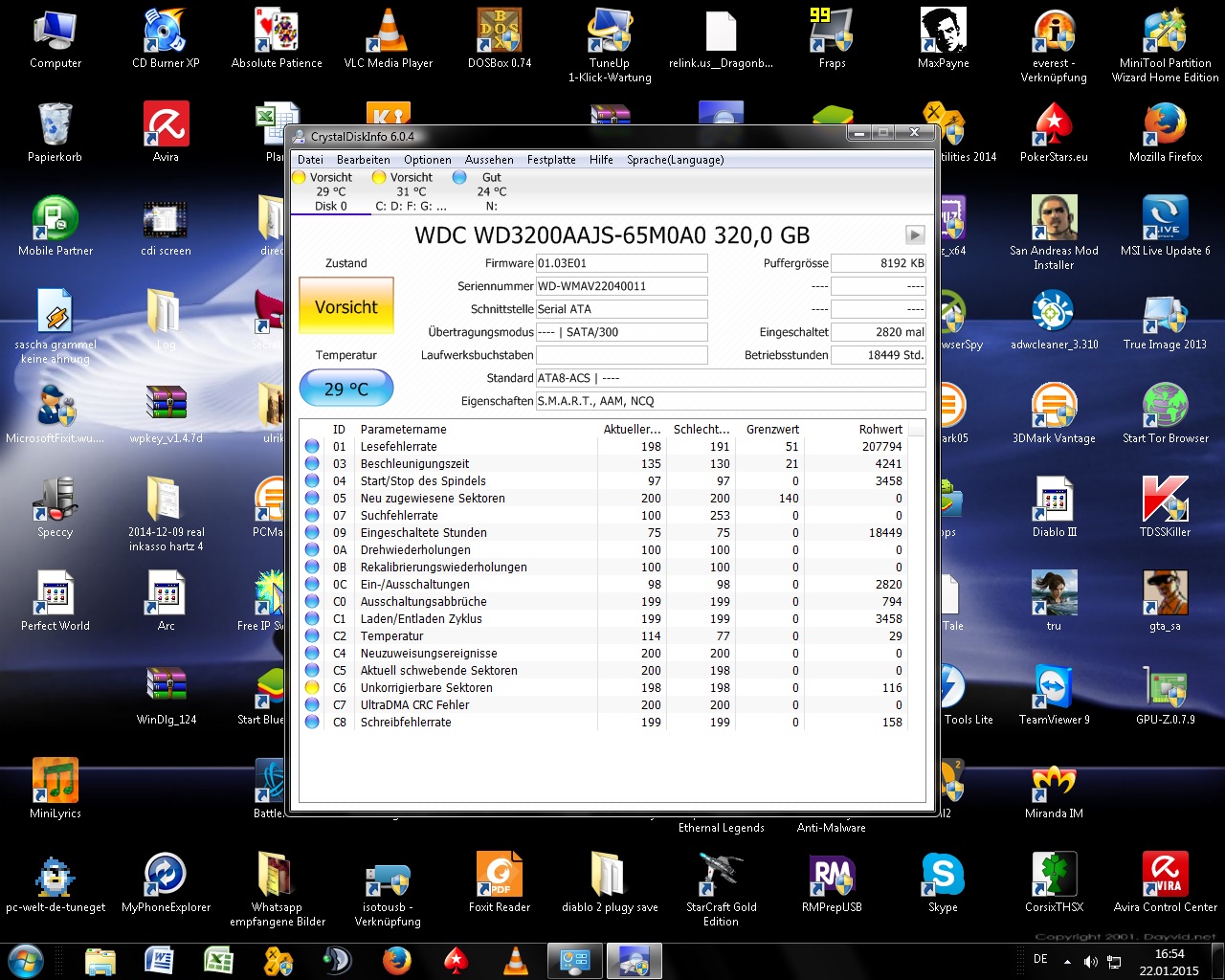This screenshot has height=980, width=1225.
Task: Open the Papierkorb recycle bin
Action: [x=55, y=132]
